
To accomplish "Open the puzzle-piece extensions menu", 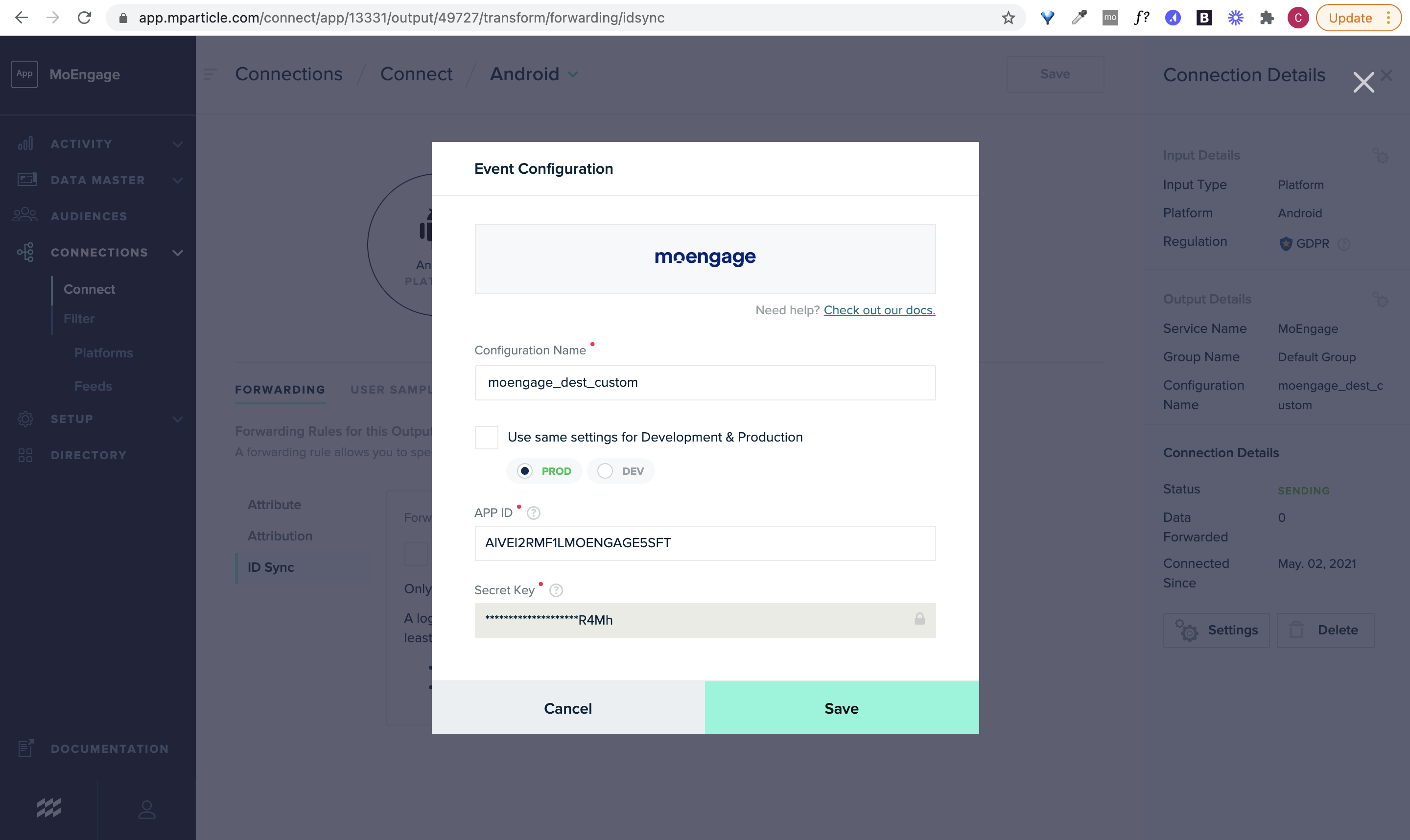I will coord(1267,18).
